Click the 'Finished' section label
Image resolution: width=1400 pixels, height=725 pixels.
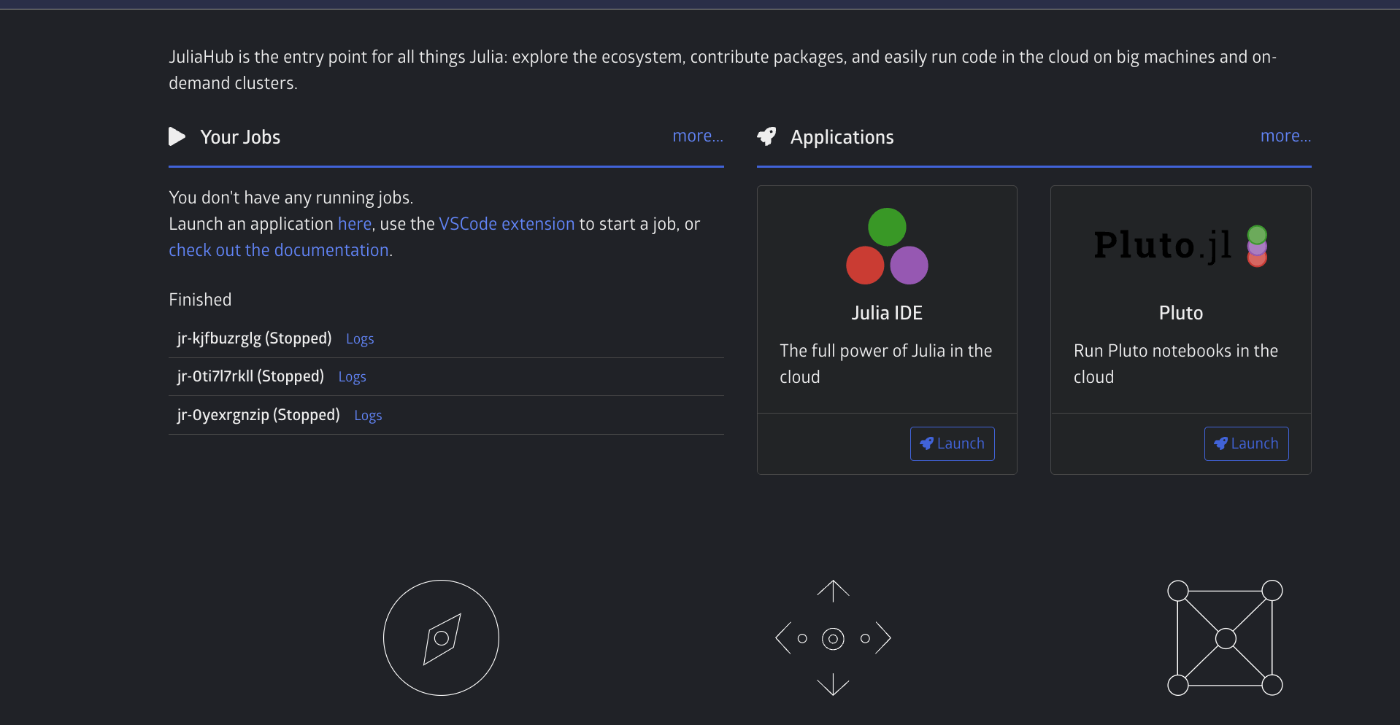[200, 299]
